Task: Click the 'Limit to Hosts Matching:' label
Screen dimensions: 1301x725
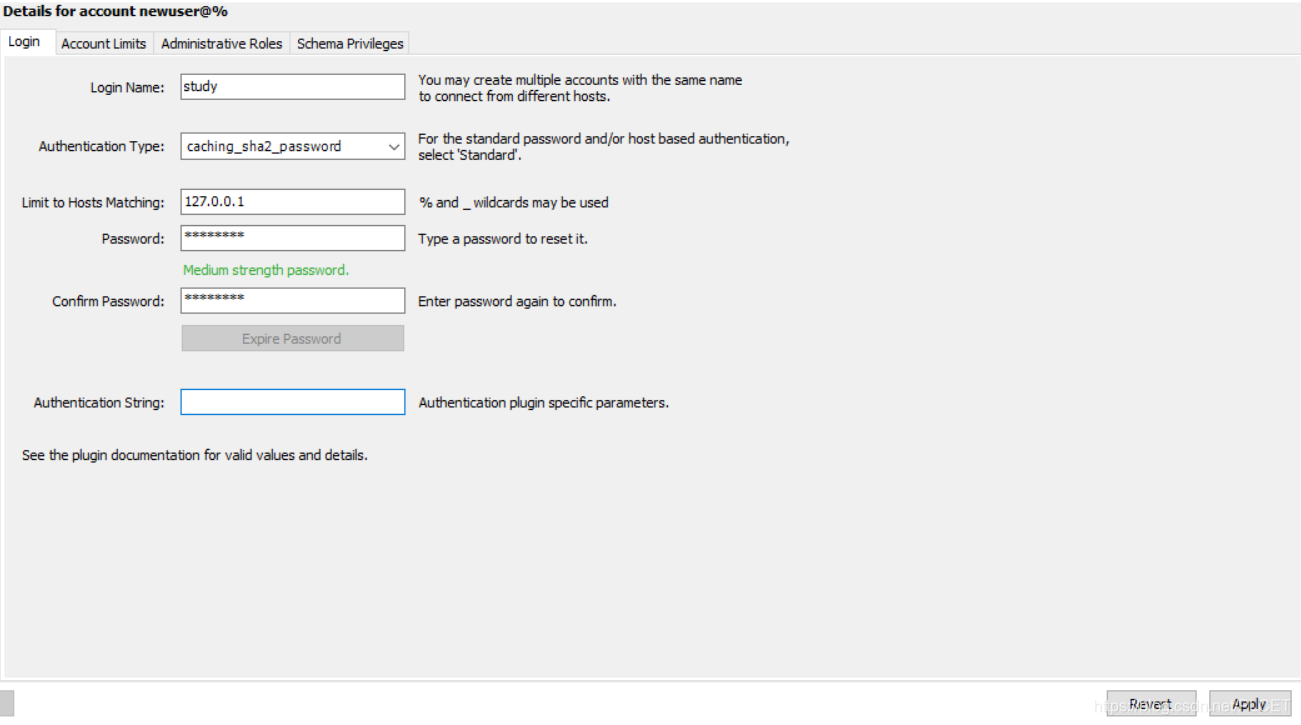Action: point(93,203)
